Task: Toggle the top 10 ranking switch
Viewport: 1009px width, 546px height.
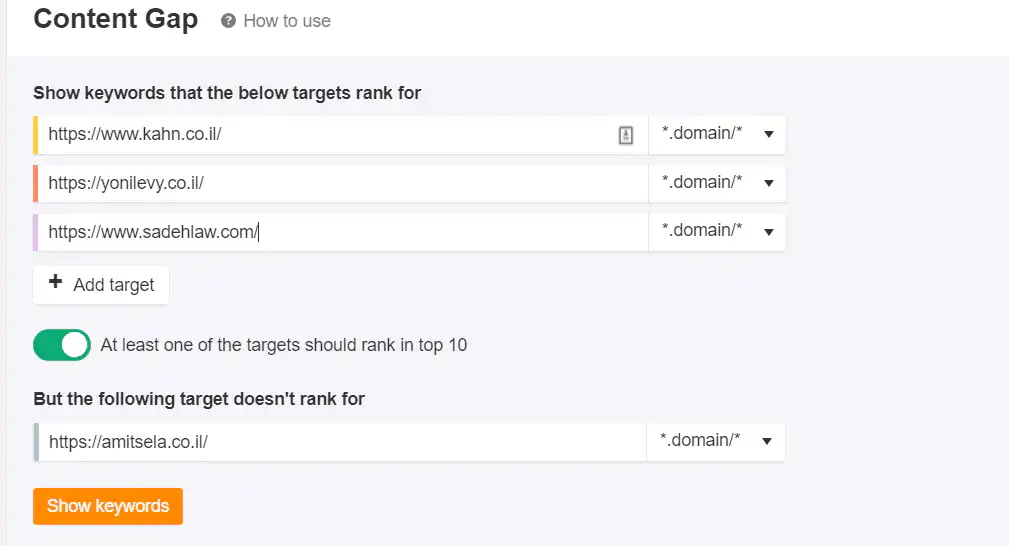Action: tap(62, 345)
